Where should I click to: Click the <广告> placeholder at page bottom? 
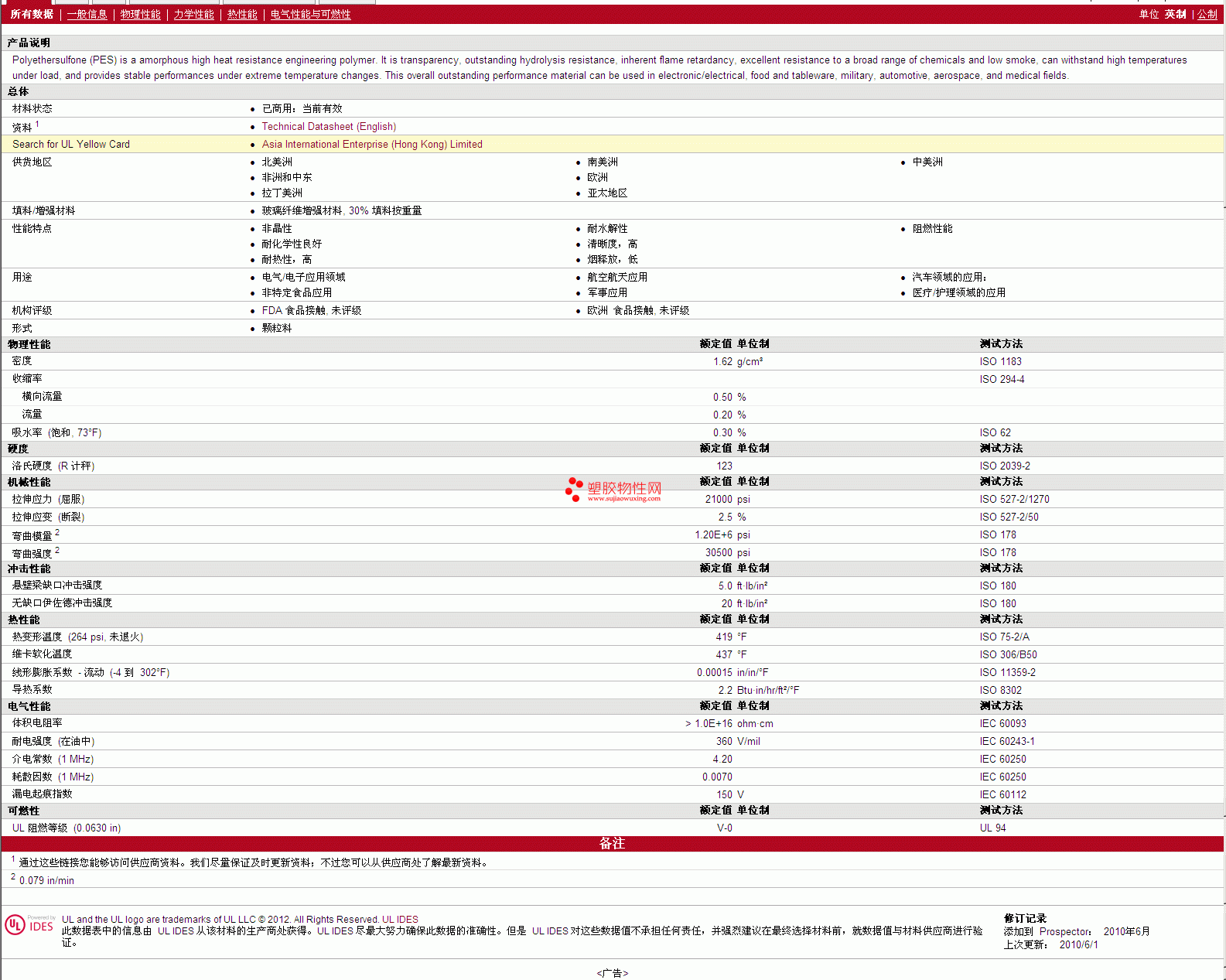tap(612, 973)
